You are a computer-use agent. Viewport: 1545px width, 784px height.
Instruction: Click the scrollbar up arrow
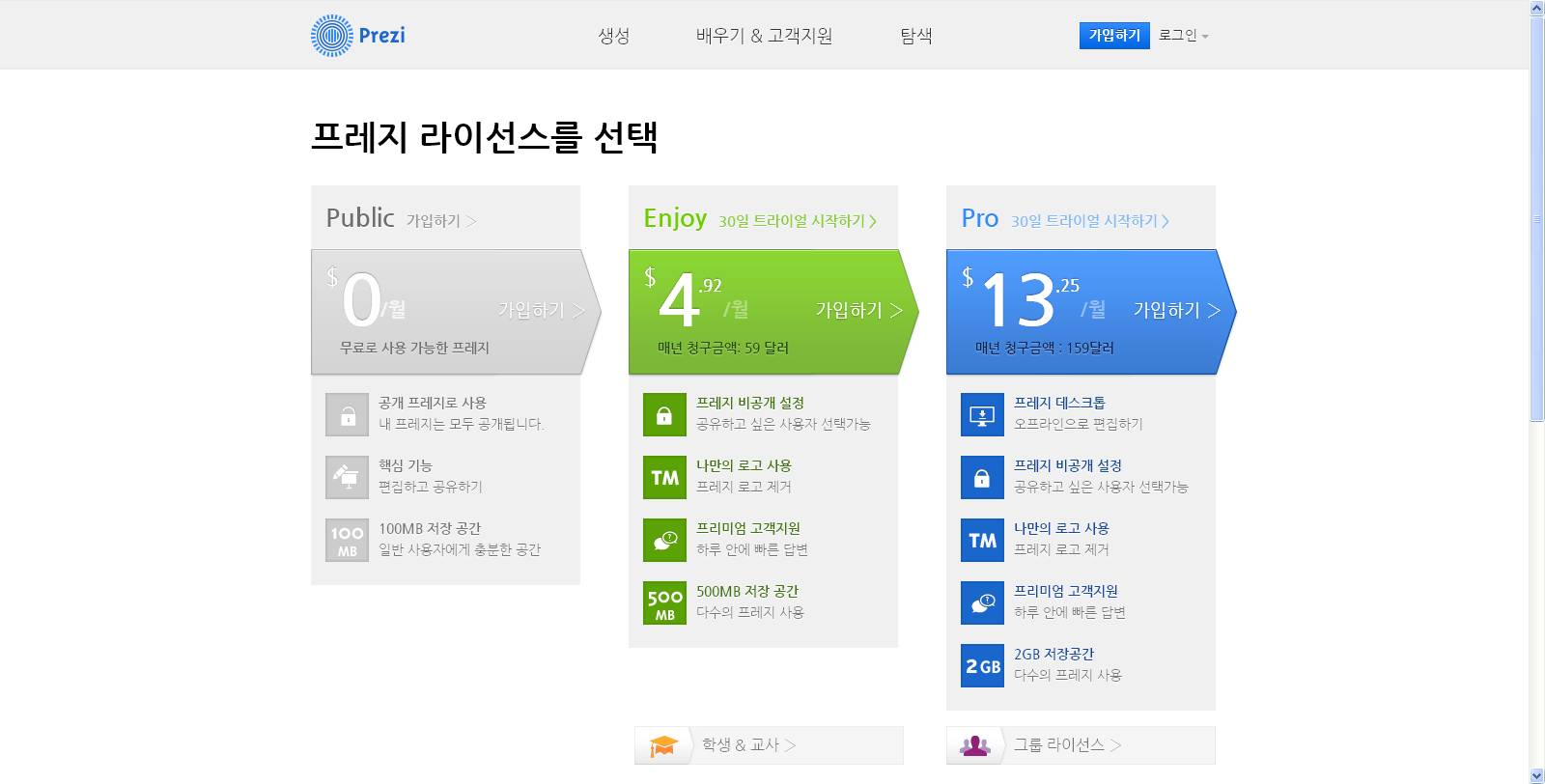tap(1537, 8)
